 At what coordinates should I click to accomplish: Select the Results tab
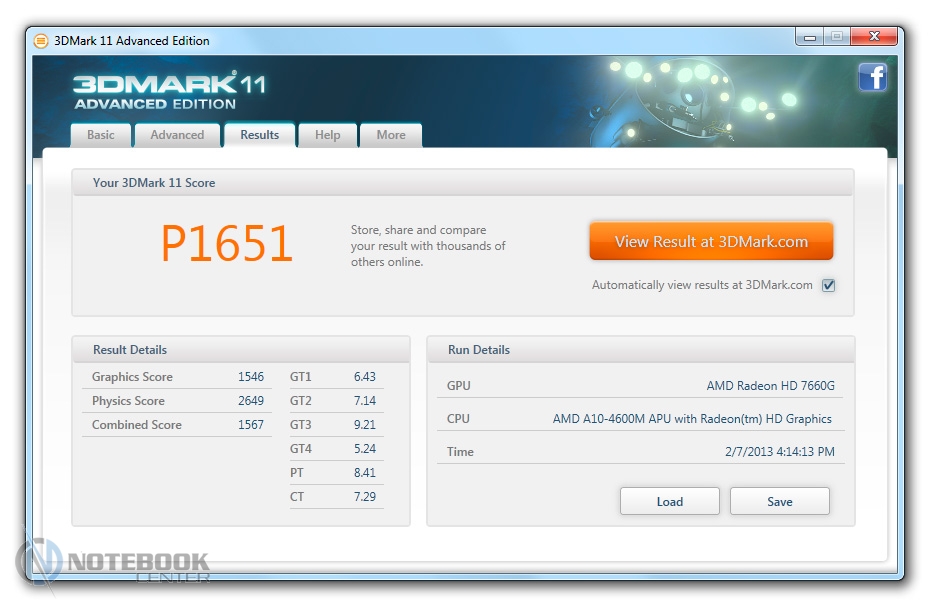click(260, 135)
